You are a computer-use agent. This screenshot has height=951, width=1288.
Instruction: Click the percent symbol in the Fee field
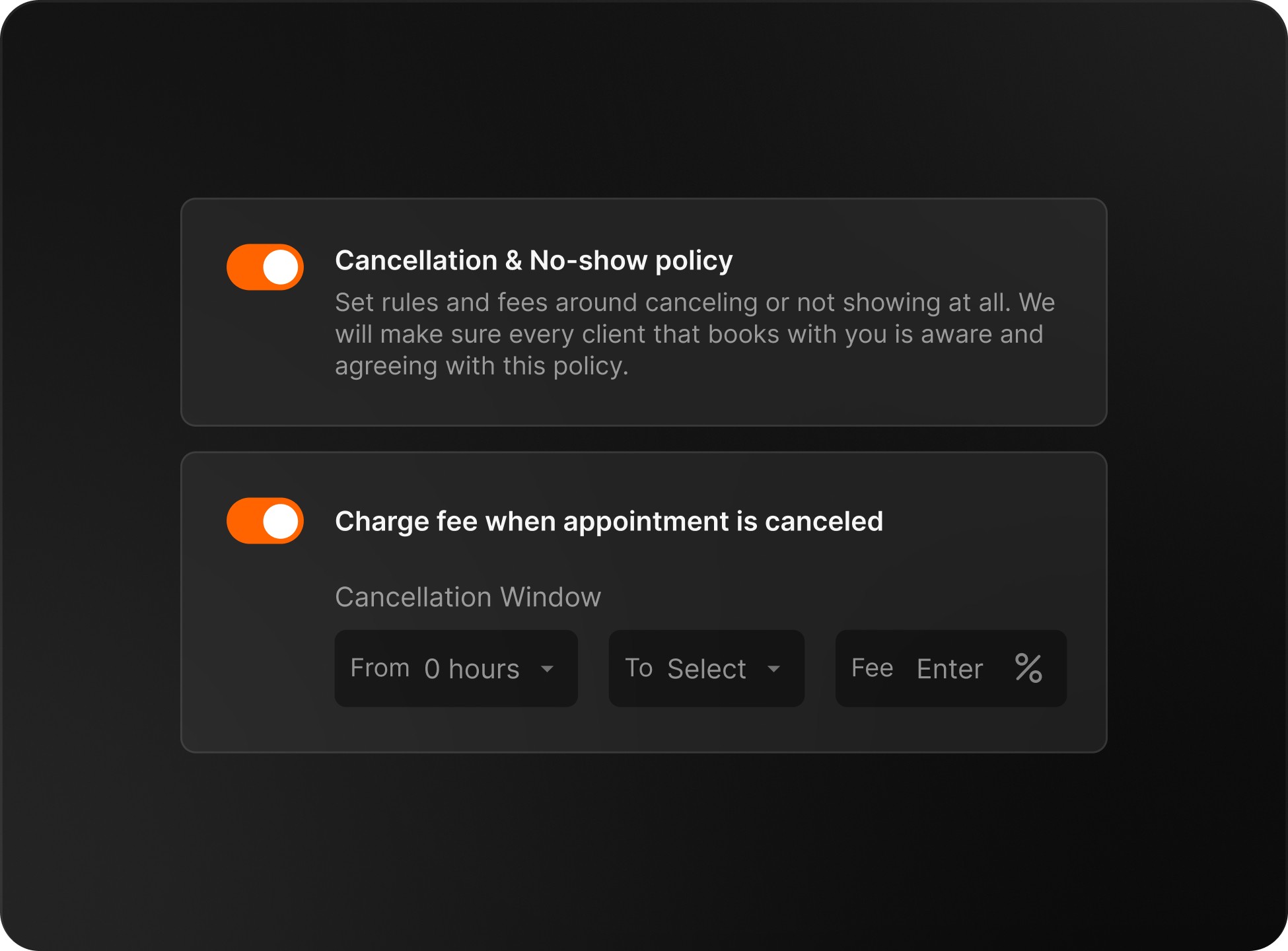(1028, 668)
